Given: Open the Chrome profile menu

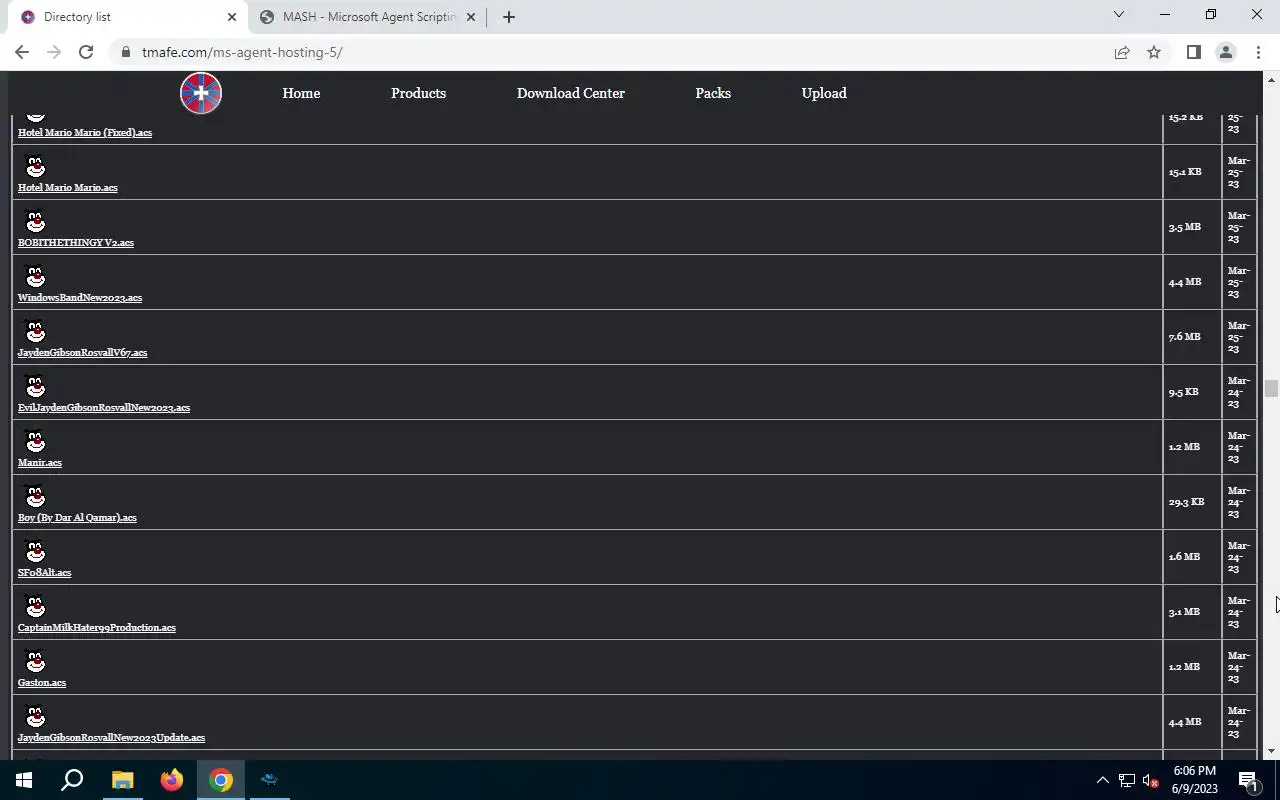Looking at the screenshot, I should 1225,52.
